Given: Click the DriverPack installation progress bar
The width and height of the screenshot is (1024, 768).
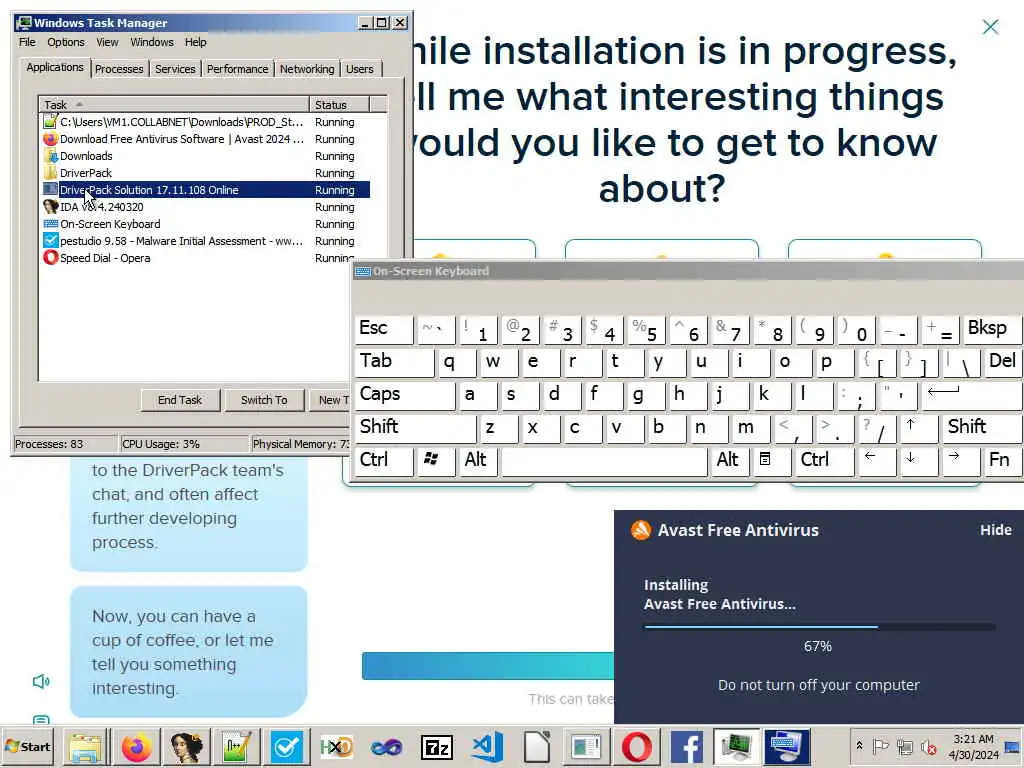Looking at the screenshot, I should pos(488,665).
